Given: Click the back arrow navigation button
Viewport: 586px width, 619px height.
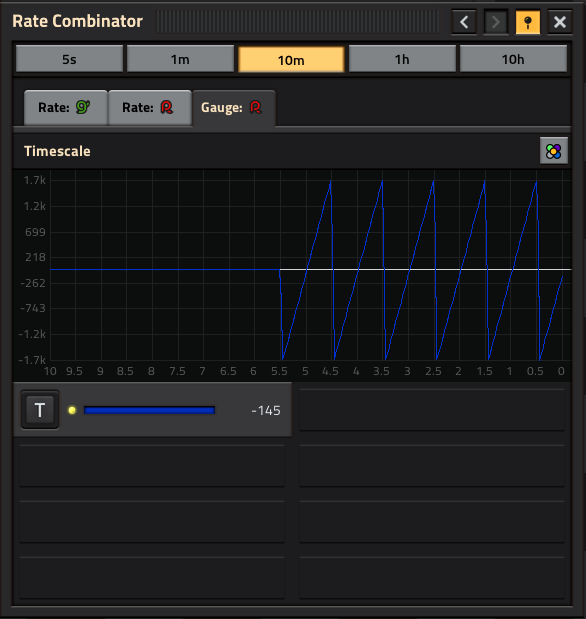Looking at the screenshot, I should [x=464, y=22].
